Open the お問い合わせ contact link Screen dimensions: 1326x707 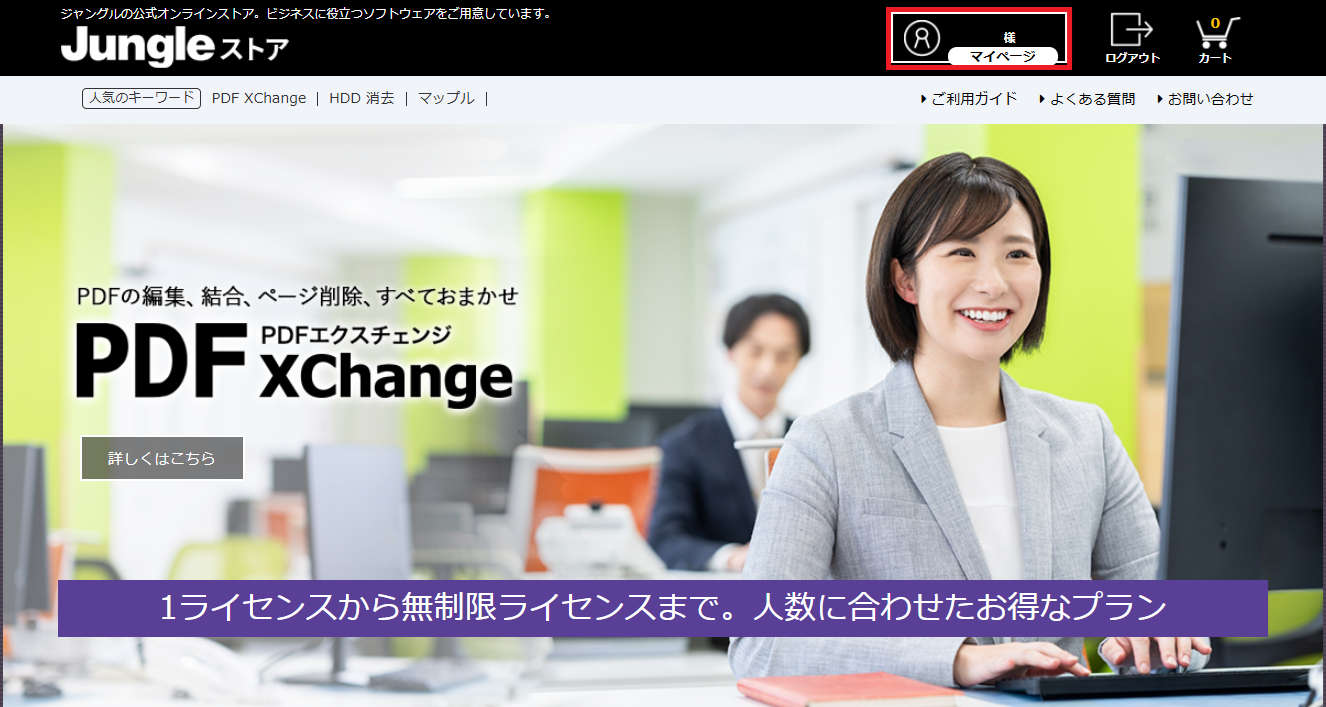click(1205, 98)
